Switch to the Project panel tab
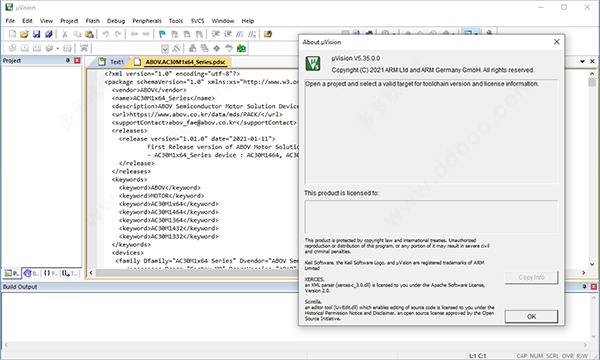Viewport: 600px width, 360px height. (12, 273)
